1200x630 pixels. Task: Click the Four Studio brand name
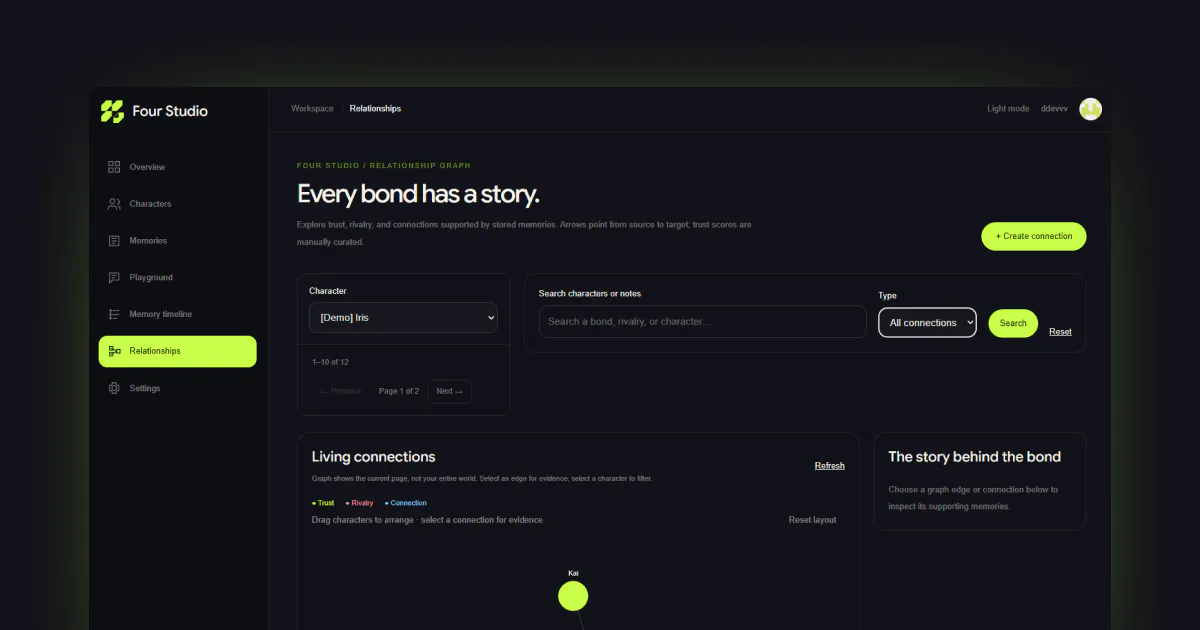170,111
